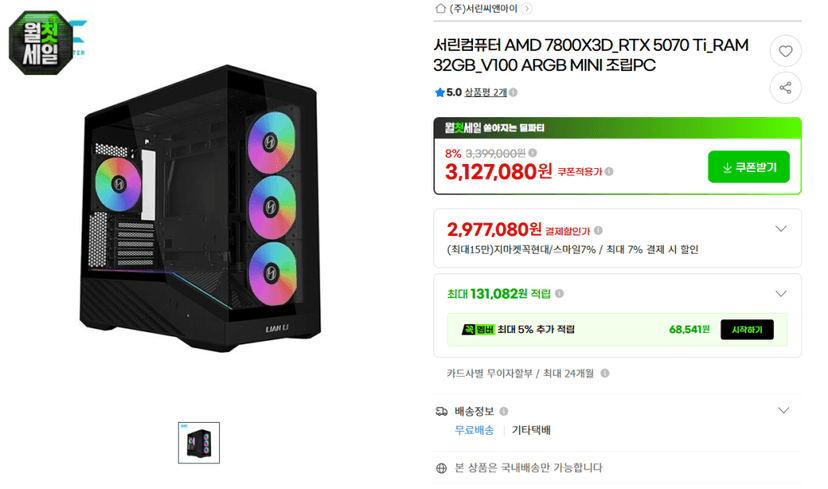Click the arrow next to 서린씨앤아이 seller name
This screenshot has height=489, width=828.
[526, 8]
